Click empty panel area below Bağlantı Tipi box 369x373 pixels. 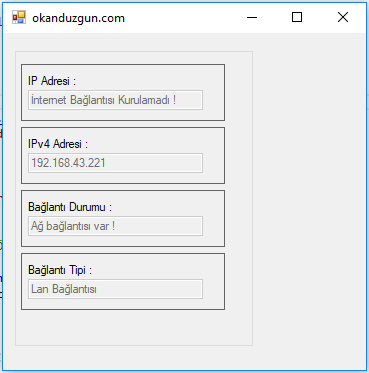[x=133, y=327]
